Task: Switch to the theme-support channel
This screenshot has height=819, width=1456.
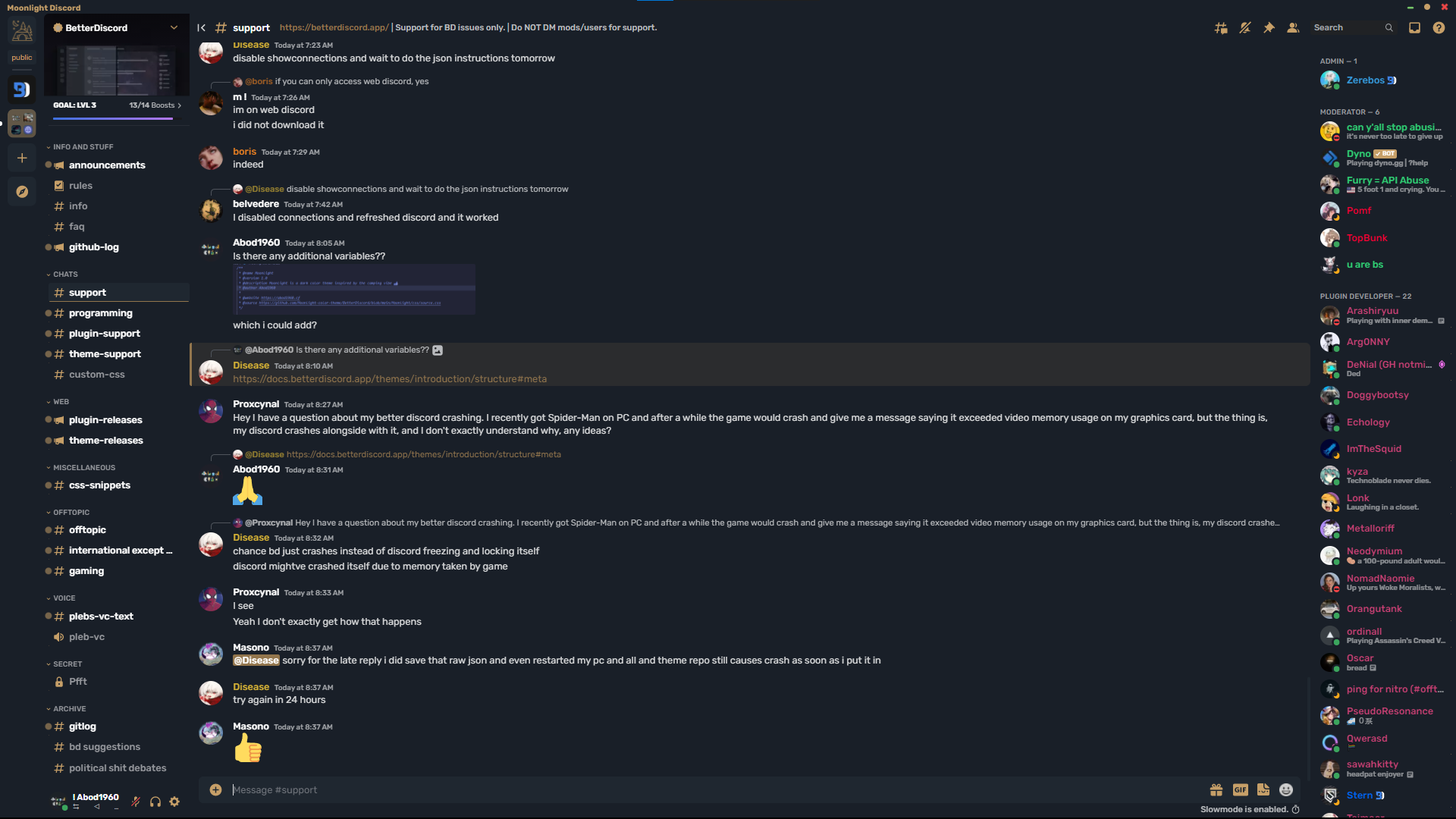Action: [x=105, y=354]
